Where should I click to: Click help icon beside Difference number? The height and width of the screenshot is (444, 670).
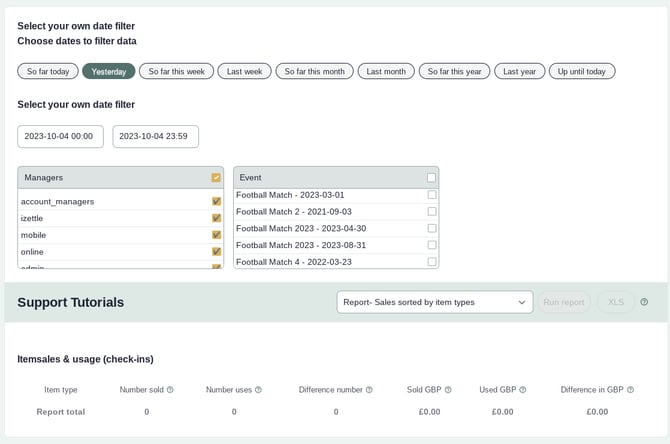[369, 390]
